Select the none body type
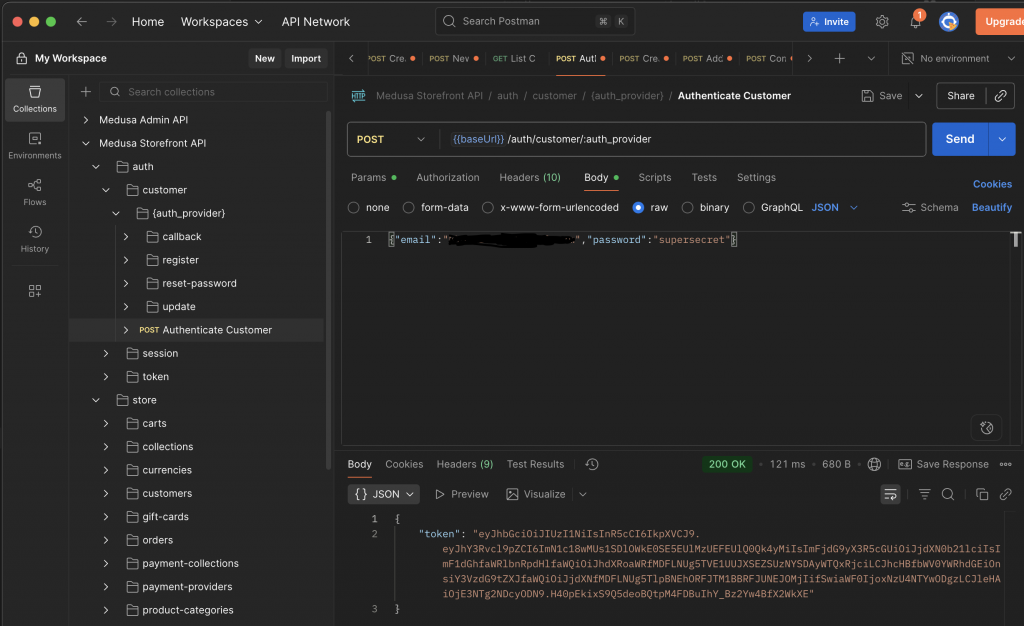This screenshot has width=1024, height=626. click(x=353, y=208)
